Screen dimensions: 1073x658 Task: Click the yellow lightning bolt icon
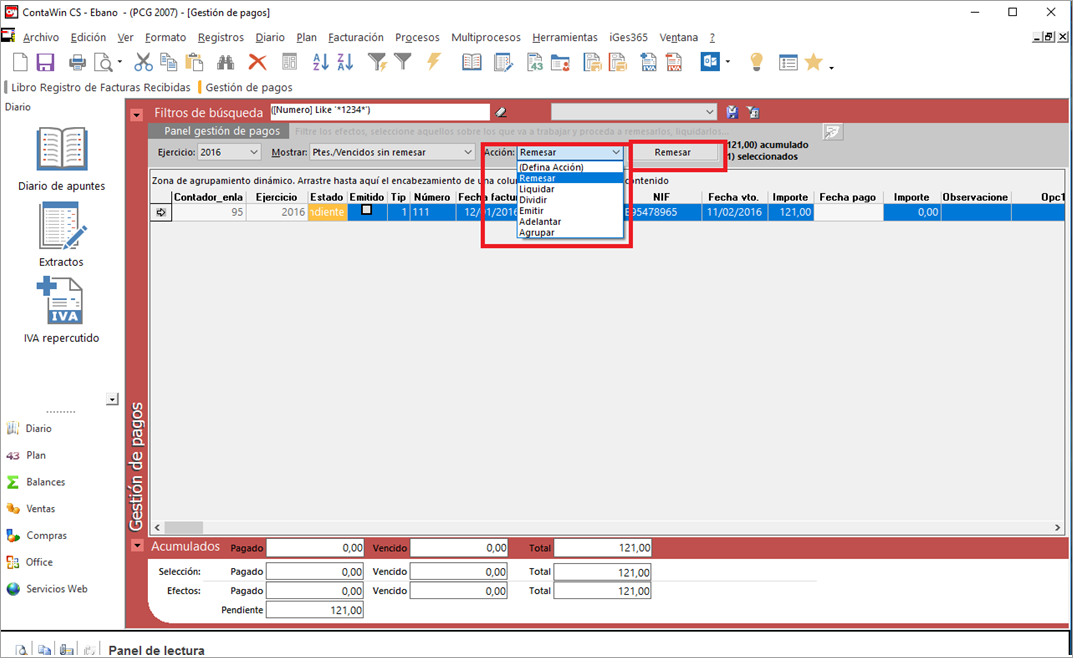[x=433, y=62]
